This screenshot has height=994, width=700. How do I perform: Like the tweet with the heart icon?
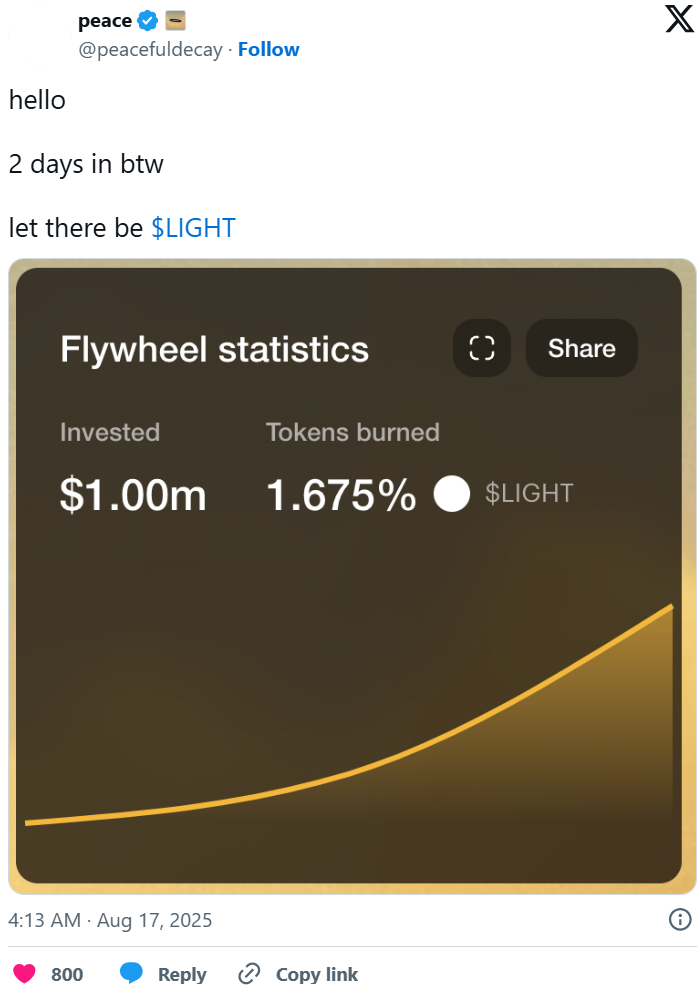coord(24,973)
